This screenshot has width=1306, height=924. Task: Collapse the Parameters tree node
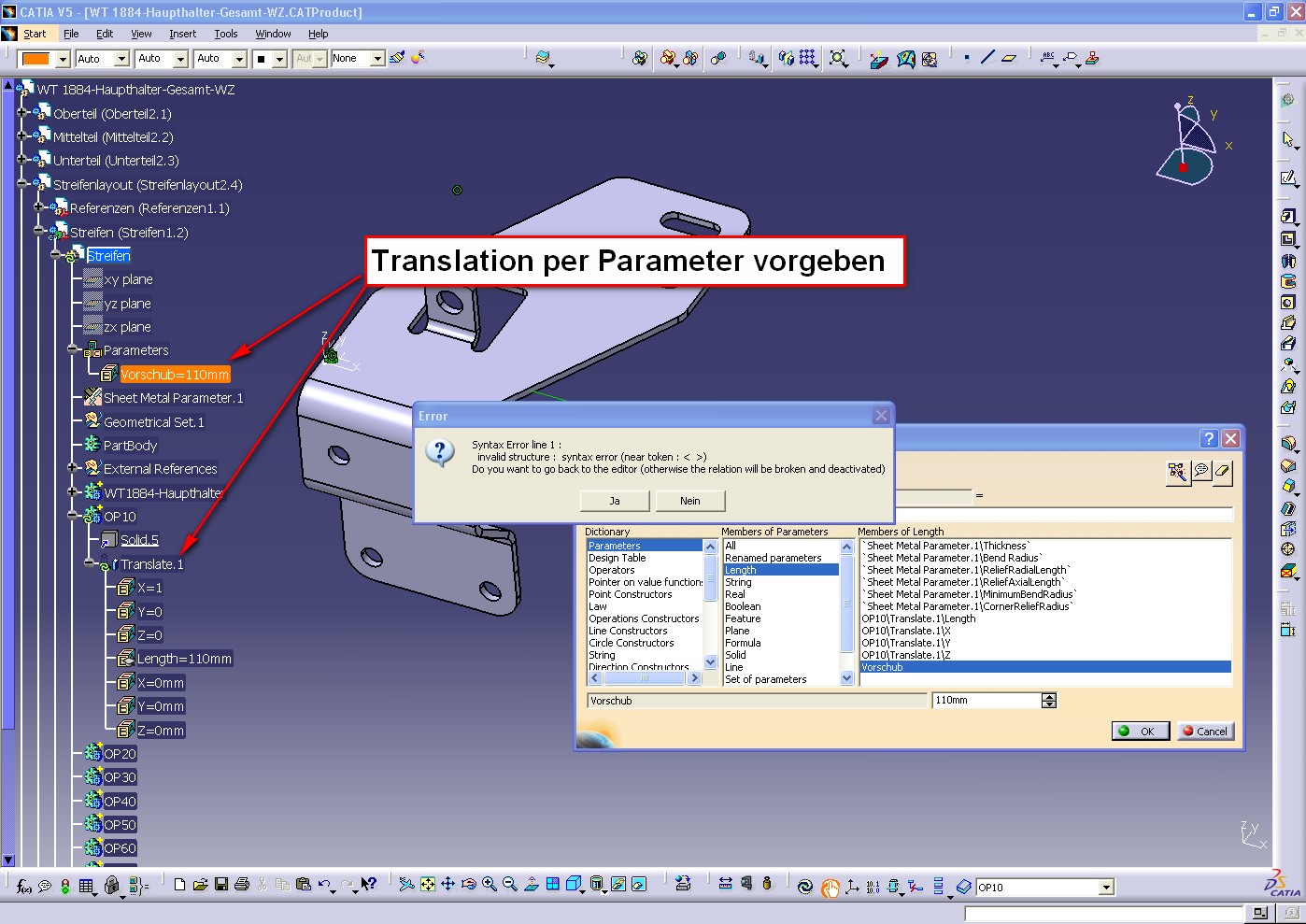click(74, 350)
